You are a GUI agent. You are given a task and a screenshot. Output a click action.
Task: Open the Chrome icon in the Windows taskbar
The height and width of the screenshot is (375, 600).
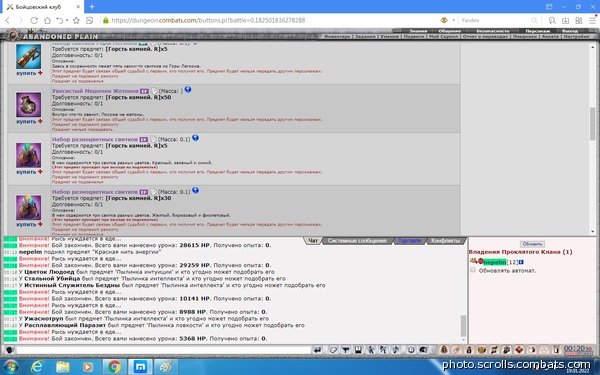[x=114, y=367]
